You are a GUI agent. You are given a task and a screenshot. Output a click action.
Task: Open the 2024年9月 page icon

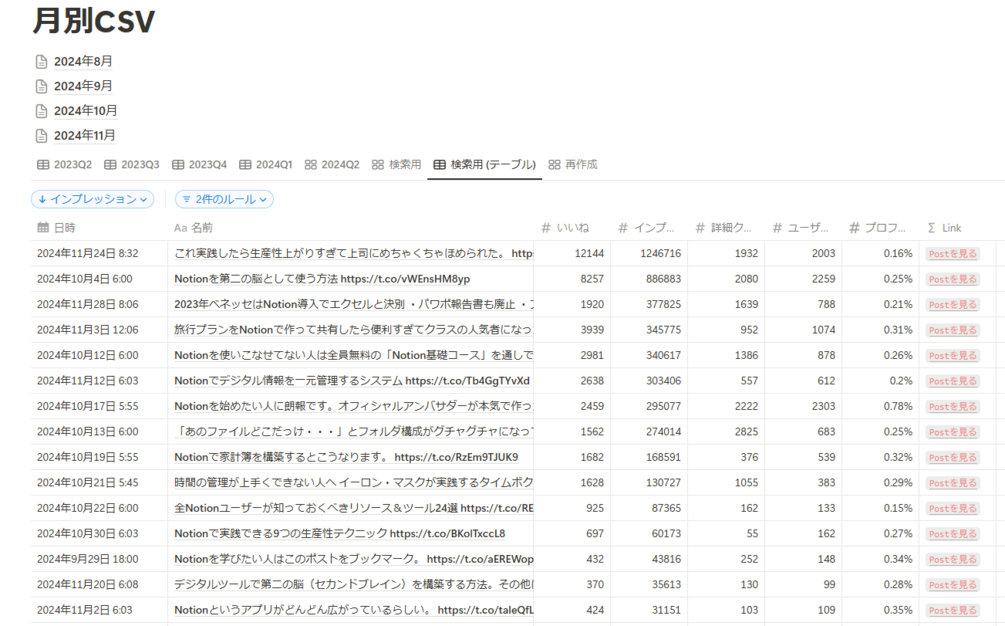(42, 86)
